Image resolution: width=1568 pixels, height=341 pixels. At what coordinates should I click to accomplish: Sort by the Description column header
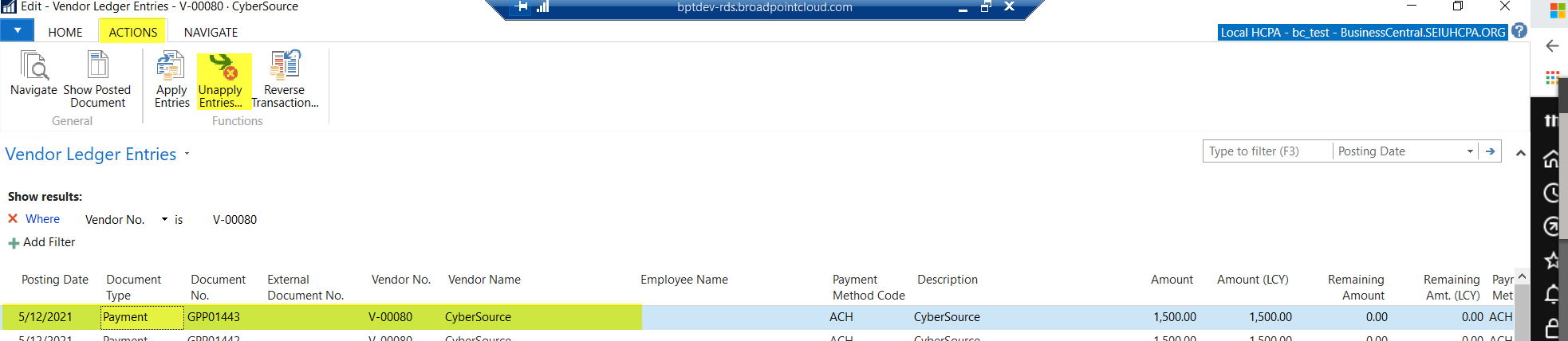tap(947, 280)
